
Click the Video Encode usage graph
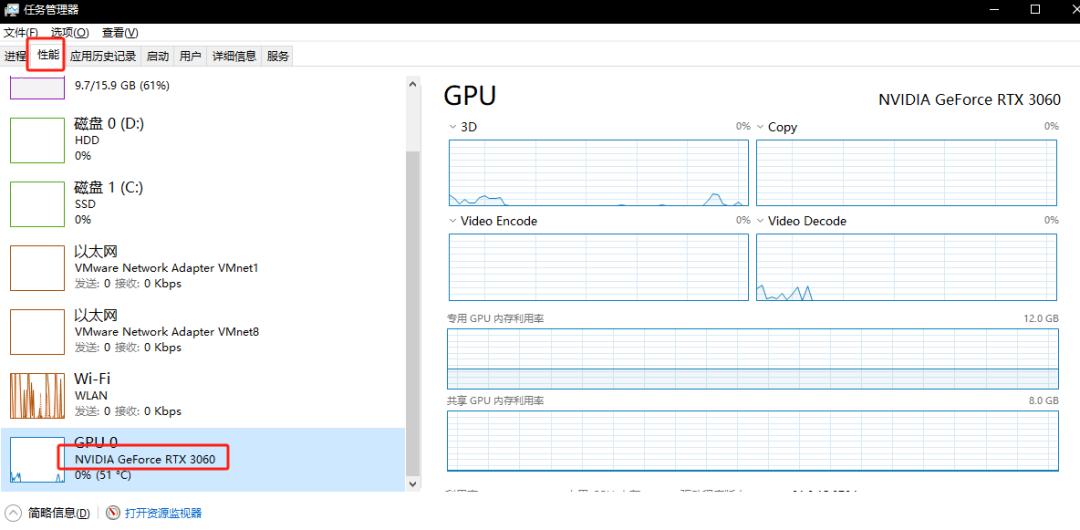(599, 267)
